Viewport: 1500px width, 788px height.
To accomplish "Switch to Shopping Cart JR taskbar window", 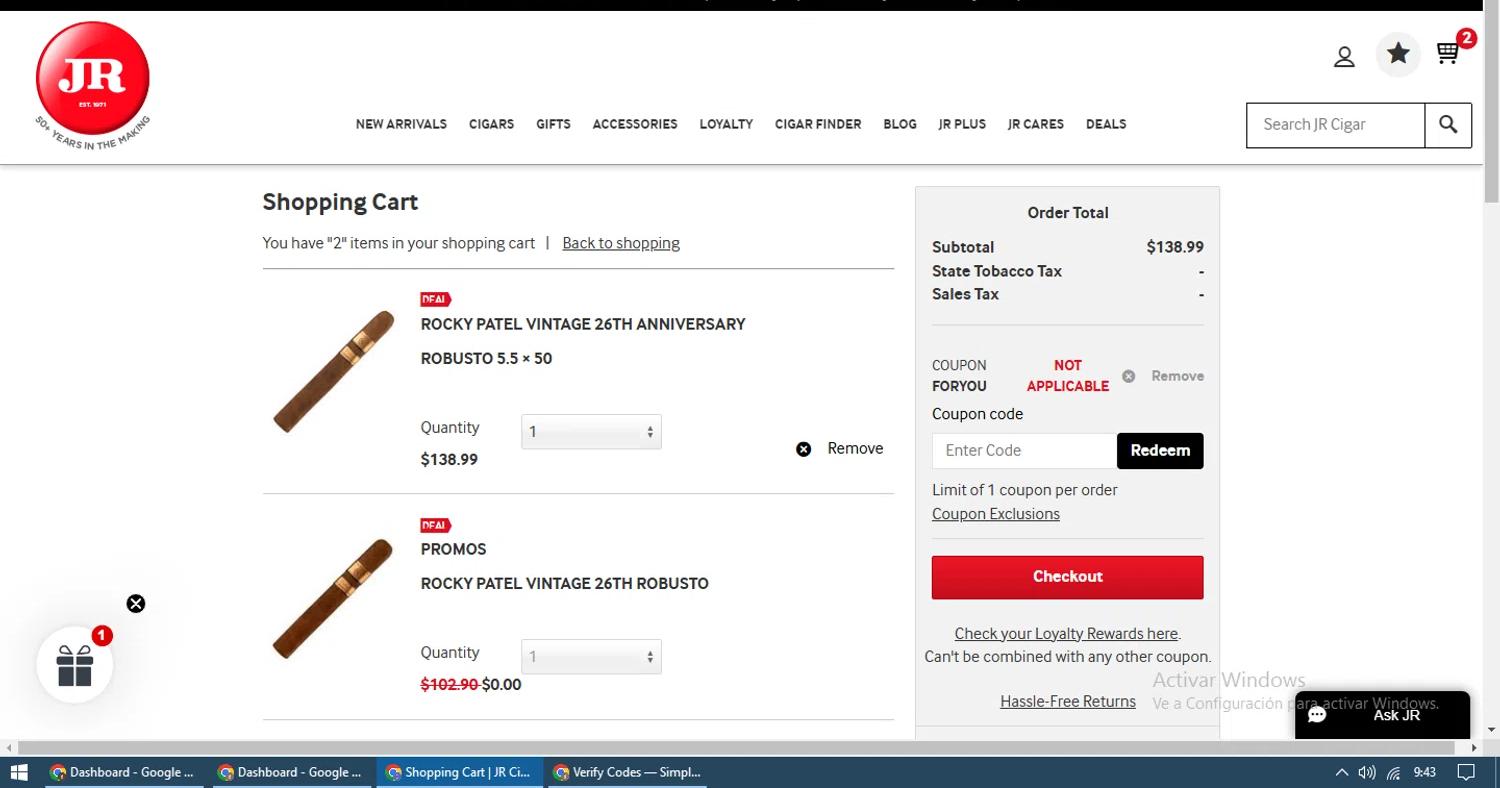I will click(459, 772).
